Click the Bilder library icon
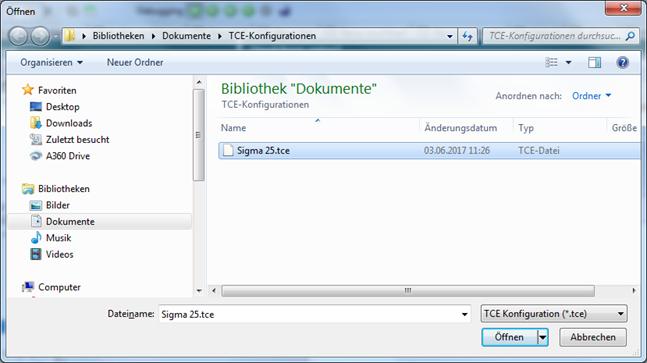This screenshot has height=363, width=647. [x=36, y=205]
